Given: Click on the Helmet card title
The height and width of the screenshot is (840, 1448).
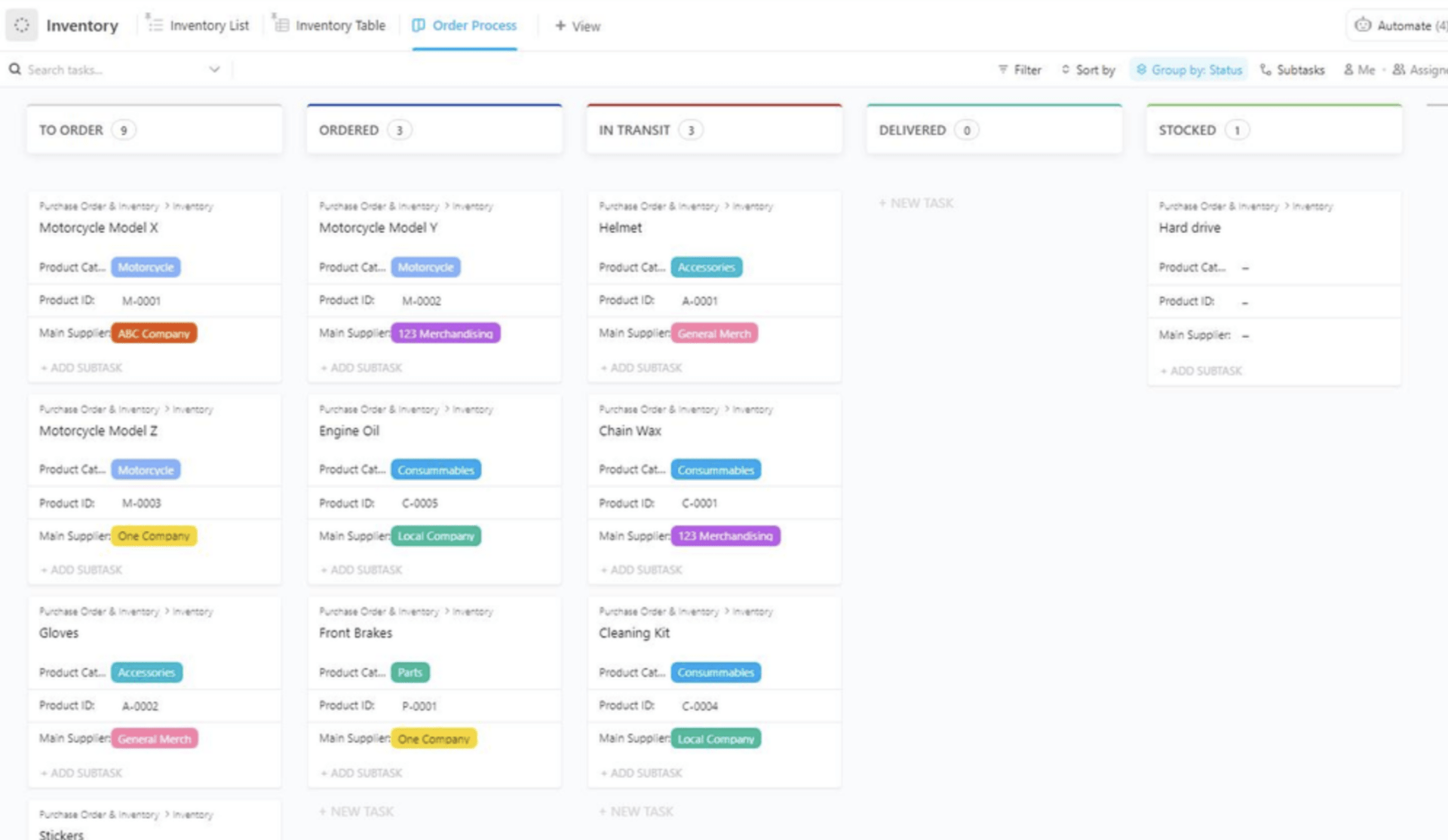Looking at the screenshot, I should pyautogui.click(x=619, y=228).
